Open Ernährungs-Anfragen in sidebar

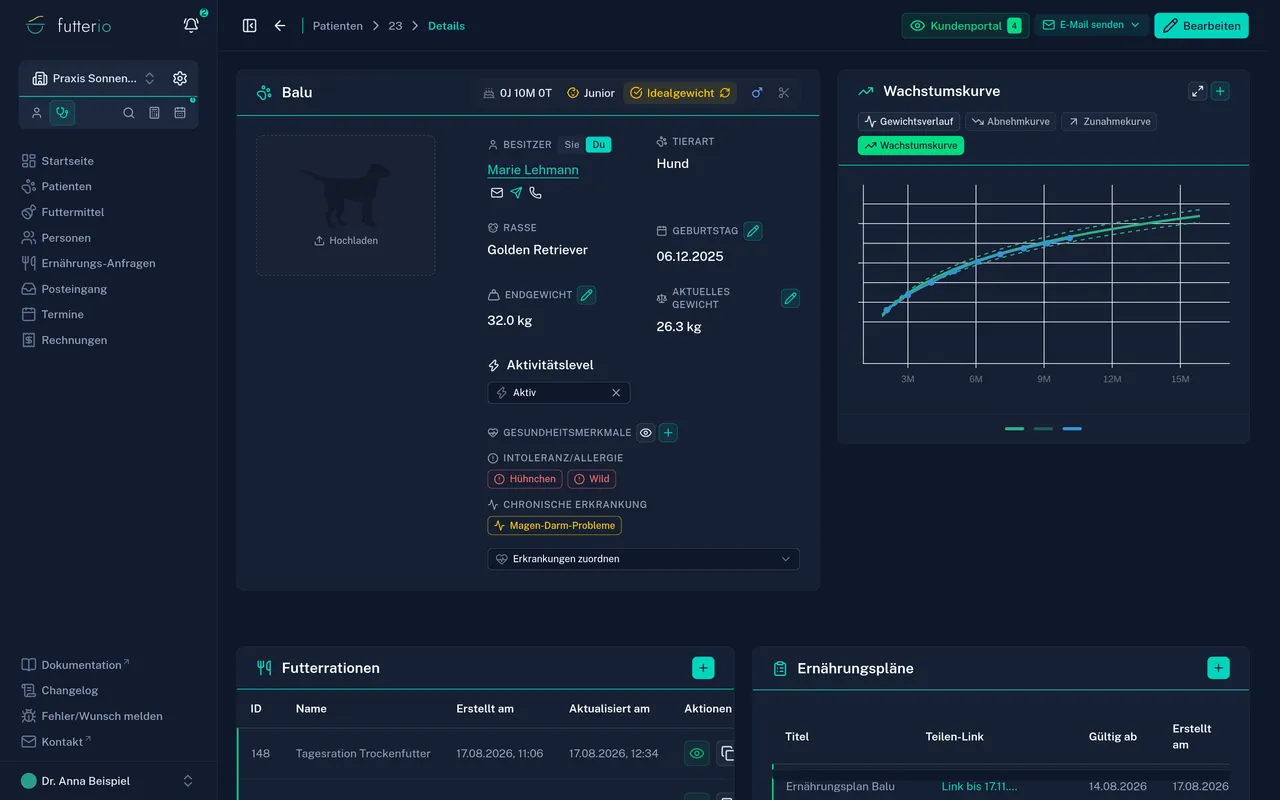pyautogui.click(x=98, y=263)
